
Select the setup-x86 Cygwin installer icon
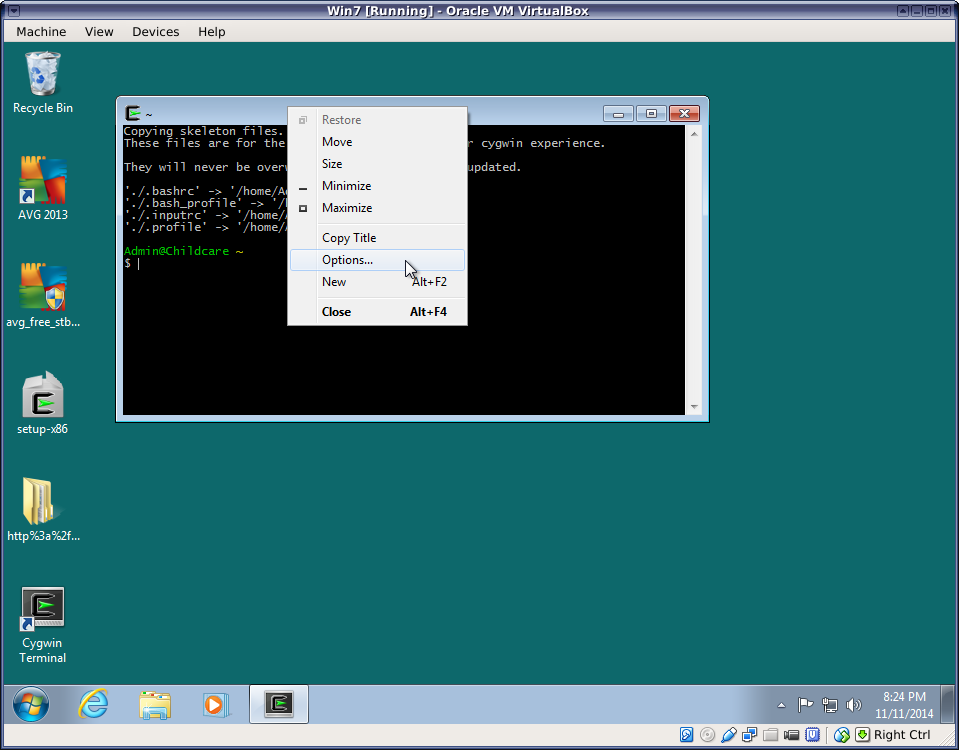[x=43, y=403]
